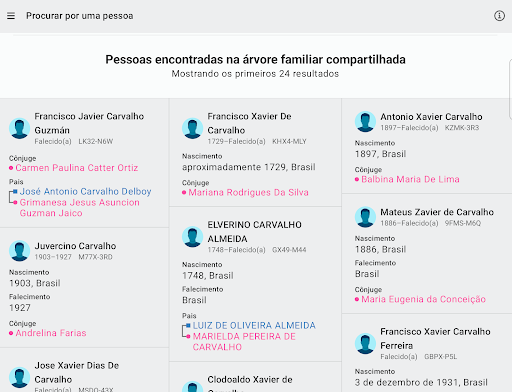The image size is (512, 392).
Task: Click 'Mostrando os primeiros 24 resultados' text
Action: [x=255, y=74]
